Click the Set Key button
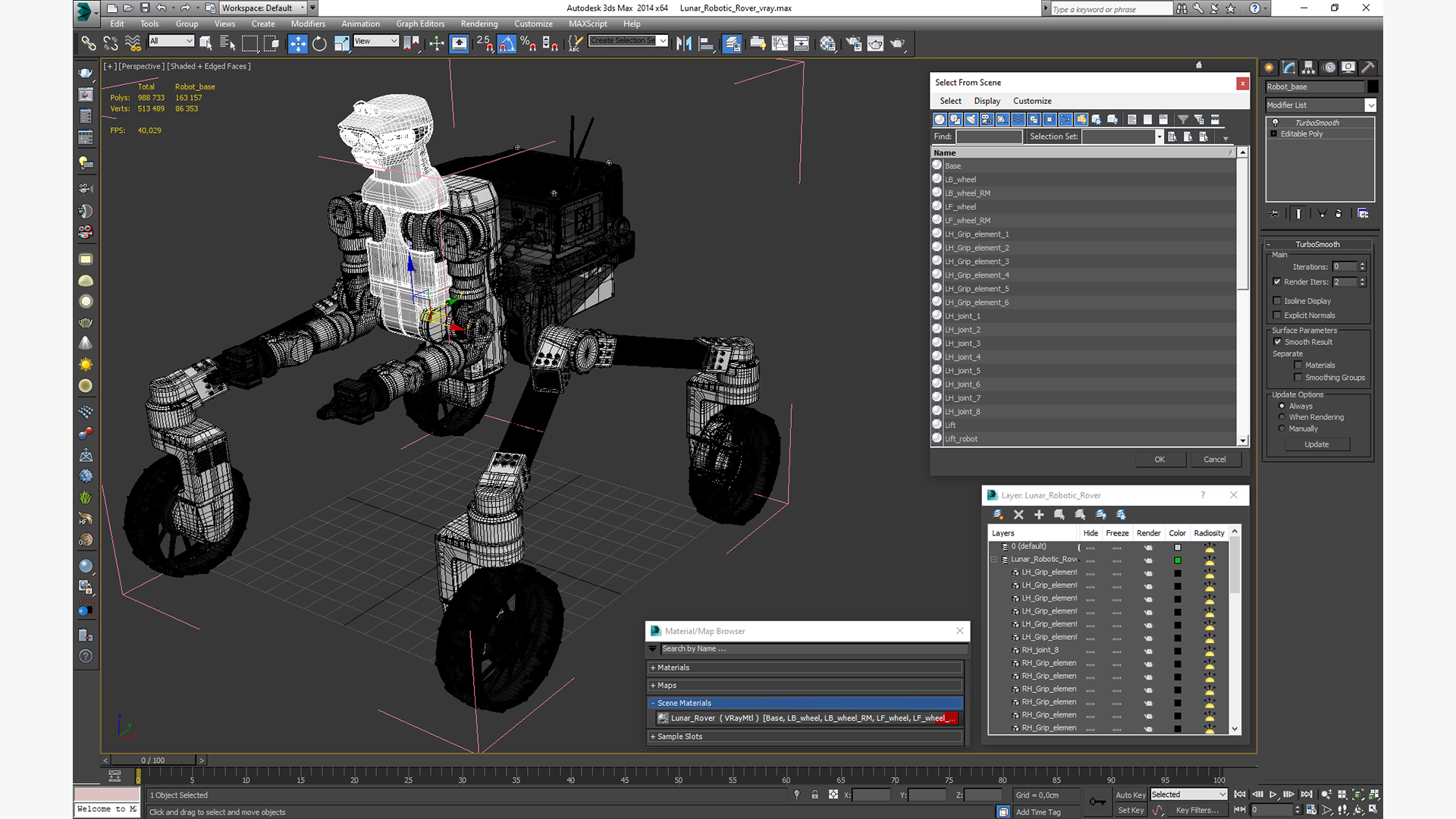 1131,811
